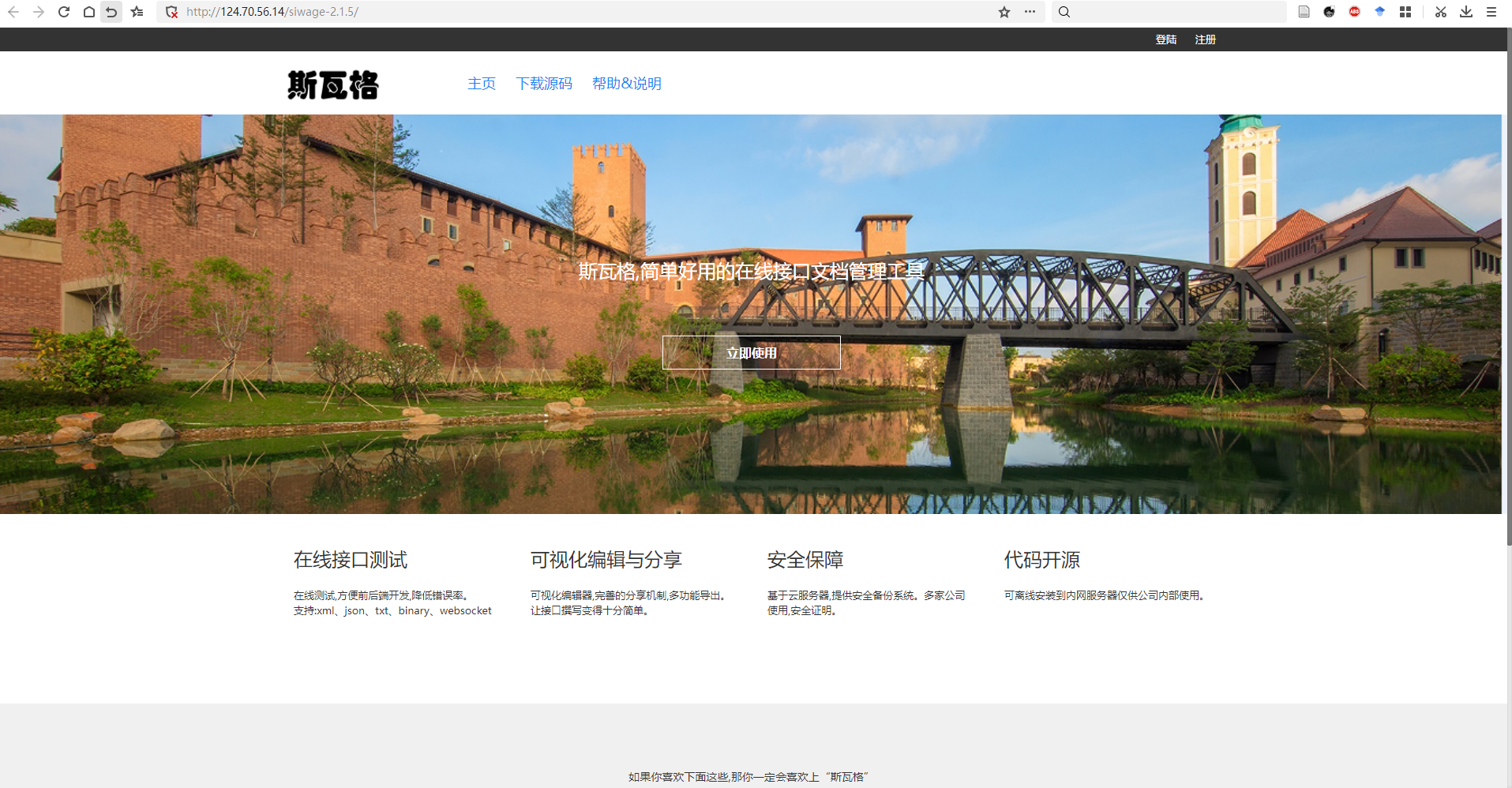Screen dimensions: 1512x788
Task: Click the text mentioning xml, json, txt, binary, websocket
Action: point(392,610)
